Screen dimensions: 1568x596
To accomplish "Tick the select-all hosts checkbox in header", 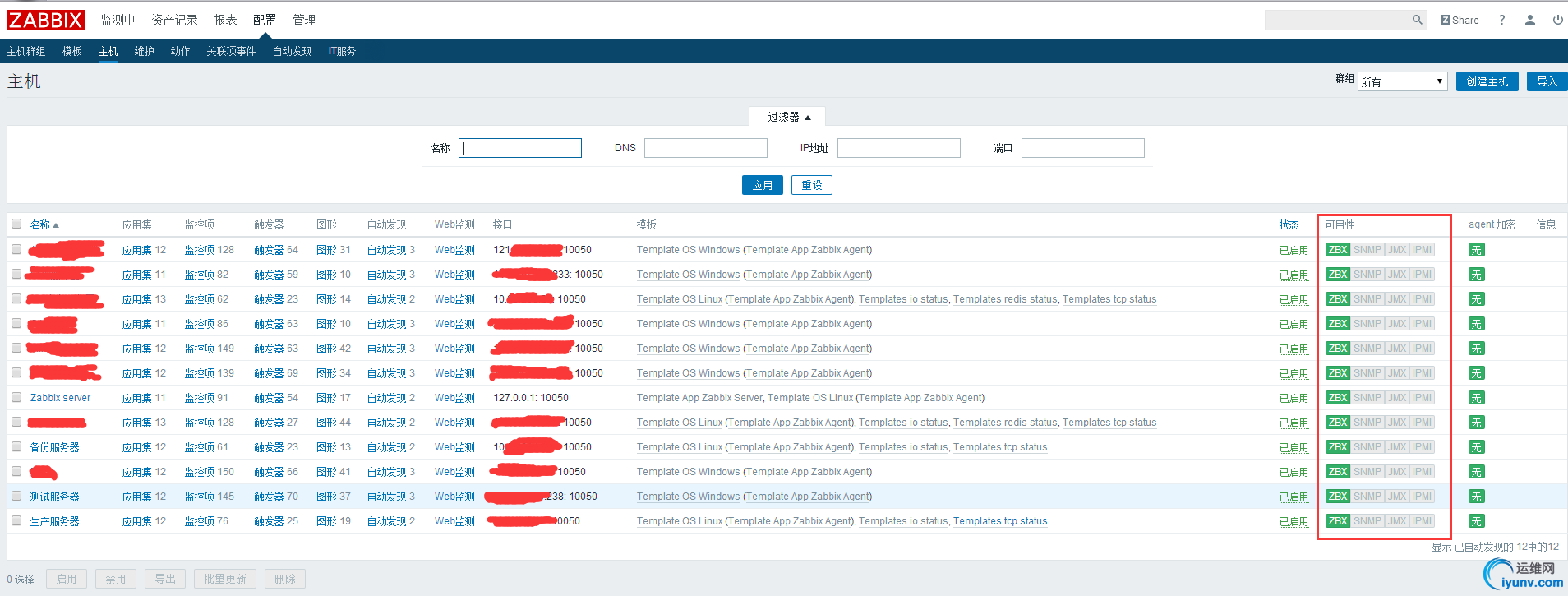I will (x=16, y=224).
